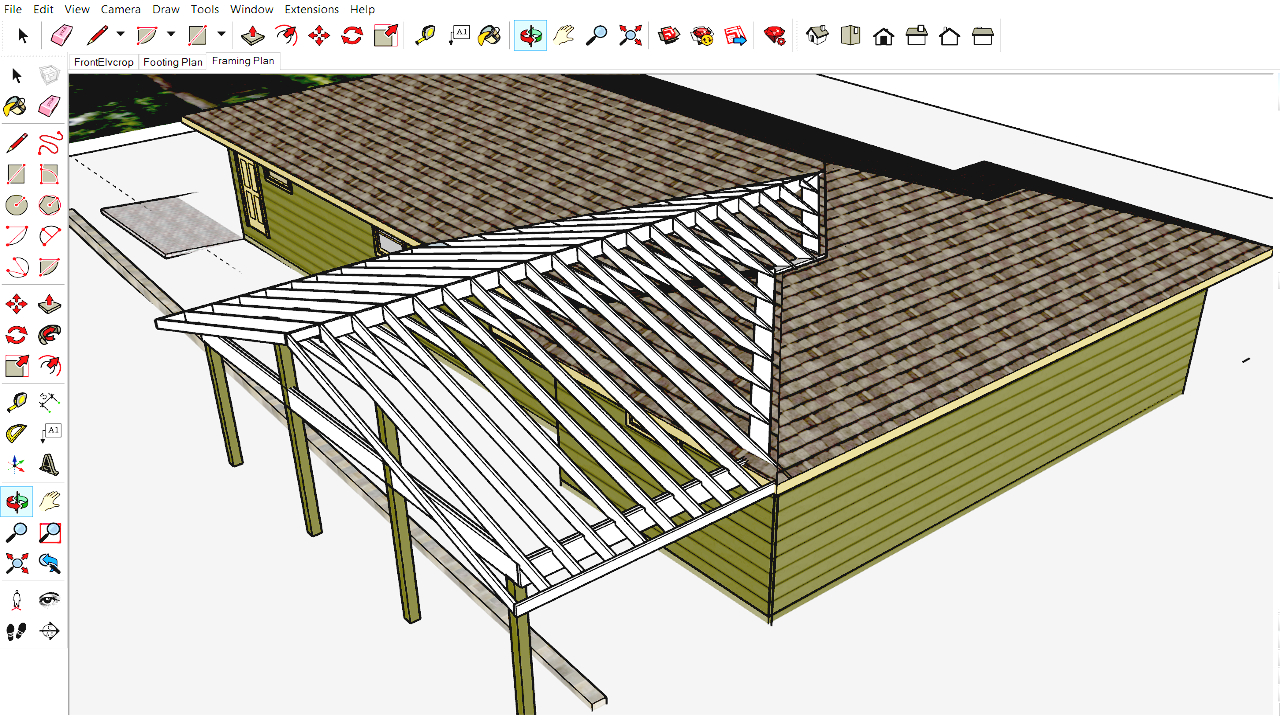Screen dimensions: 1280x720
Task: Click Zoom Extents in top toolbar
Action: [x=630, y=36]
